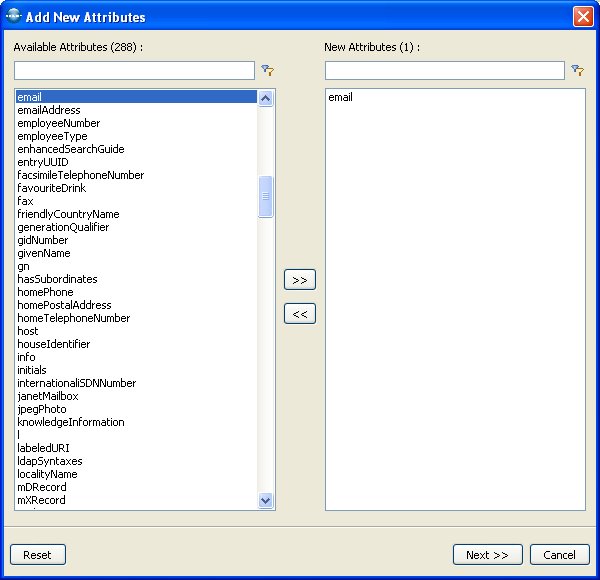The width and height of the screenshot is (600, 580).
Task: Close the Add New Attributes dialog
Action: click(583, 17)
